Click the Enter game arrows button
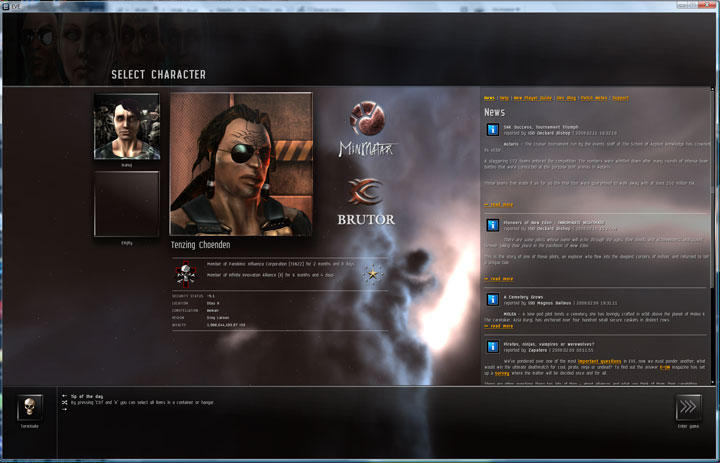The height and width of the screenshot is (463, 720). pos(688,407)
